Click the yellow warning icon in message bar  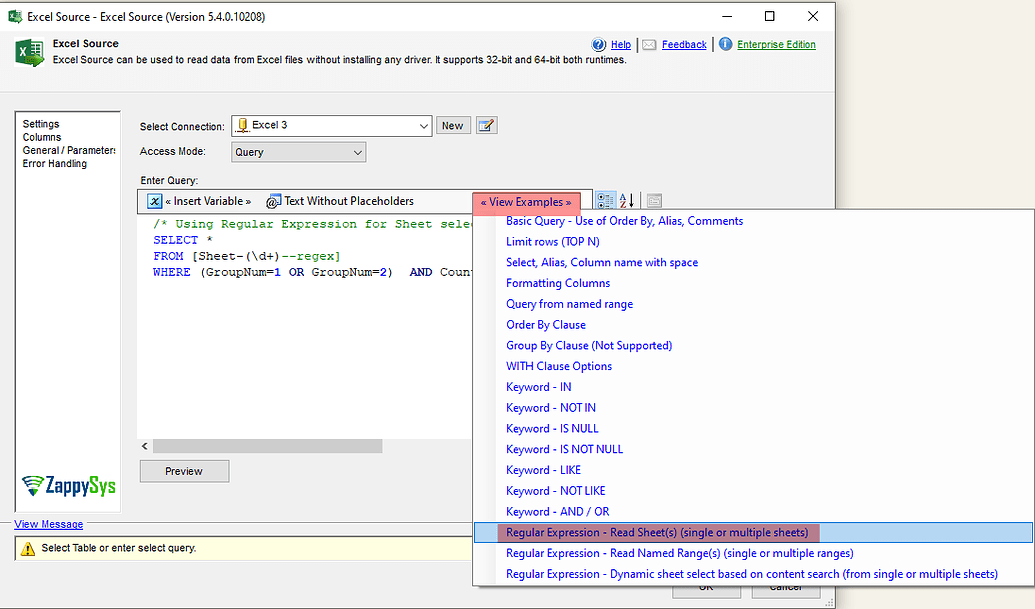(x=28, y=548)
